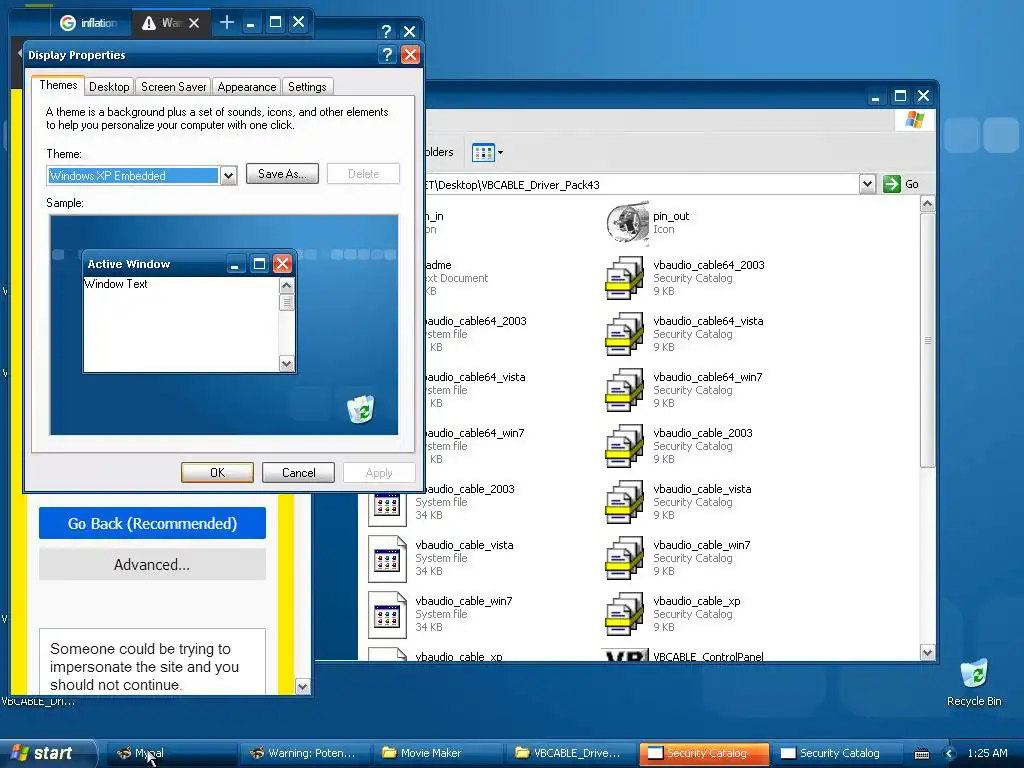This screenshot has height=768, width=1024.
Task: Select the Themes tab
Action: [x=58, y=85]
